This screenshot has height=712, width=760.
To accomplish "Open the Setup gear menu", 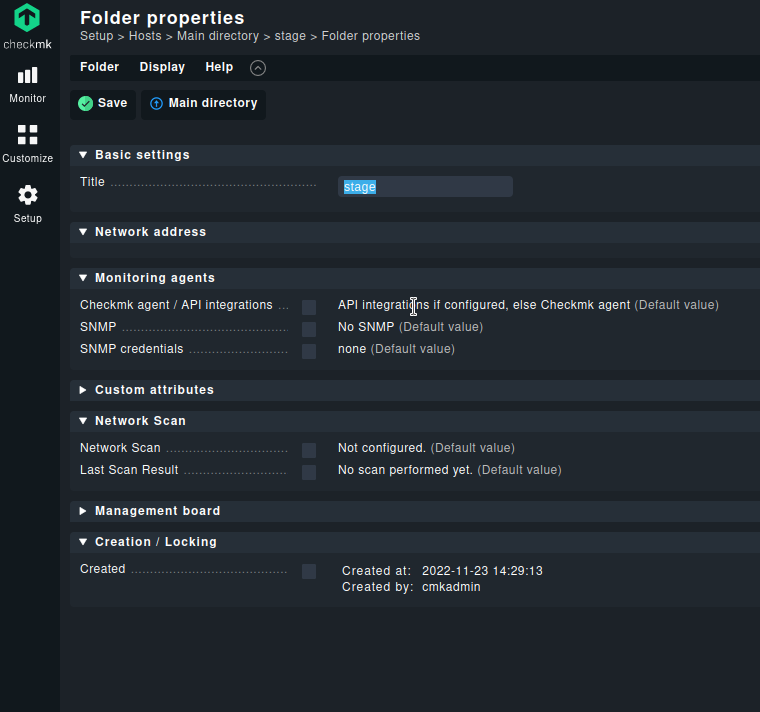I will click(28, 204).
